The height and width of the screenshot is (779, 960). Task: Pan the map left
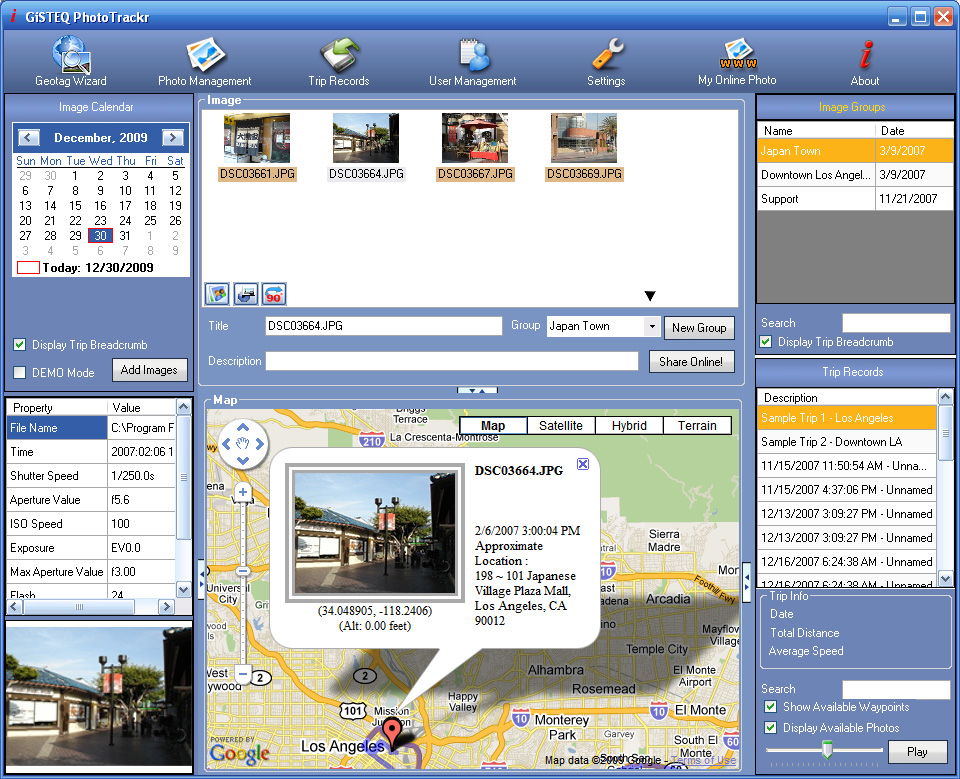(226, 444)
